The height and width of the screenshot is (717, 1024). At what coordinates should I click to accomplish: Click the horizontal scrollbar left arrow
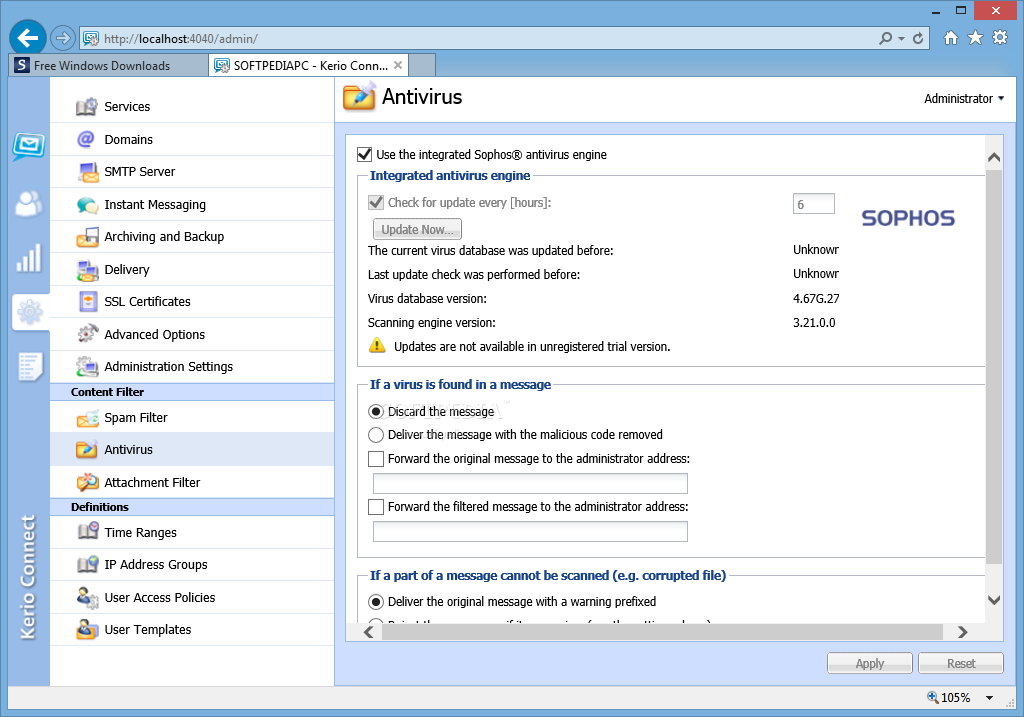point(369,632)
